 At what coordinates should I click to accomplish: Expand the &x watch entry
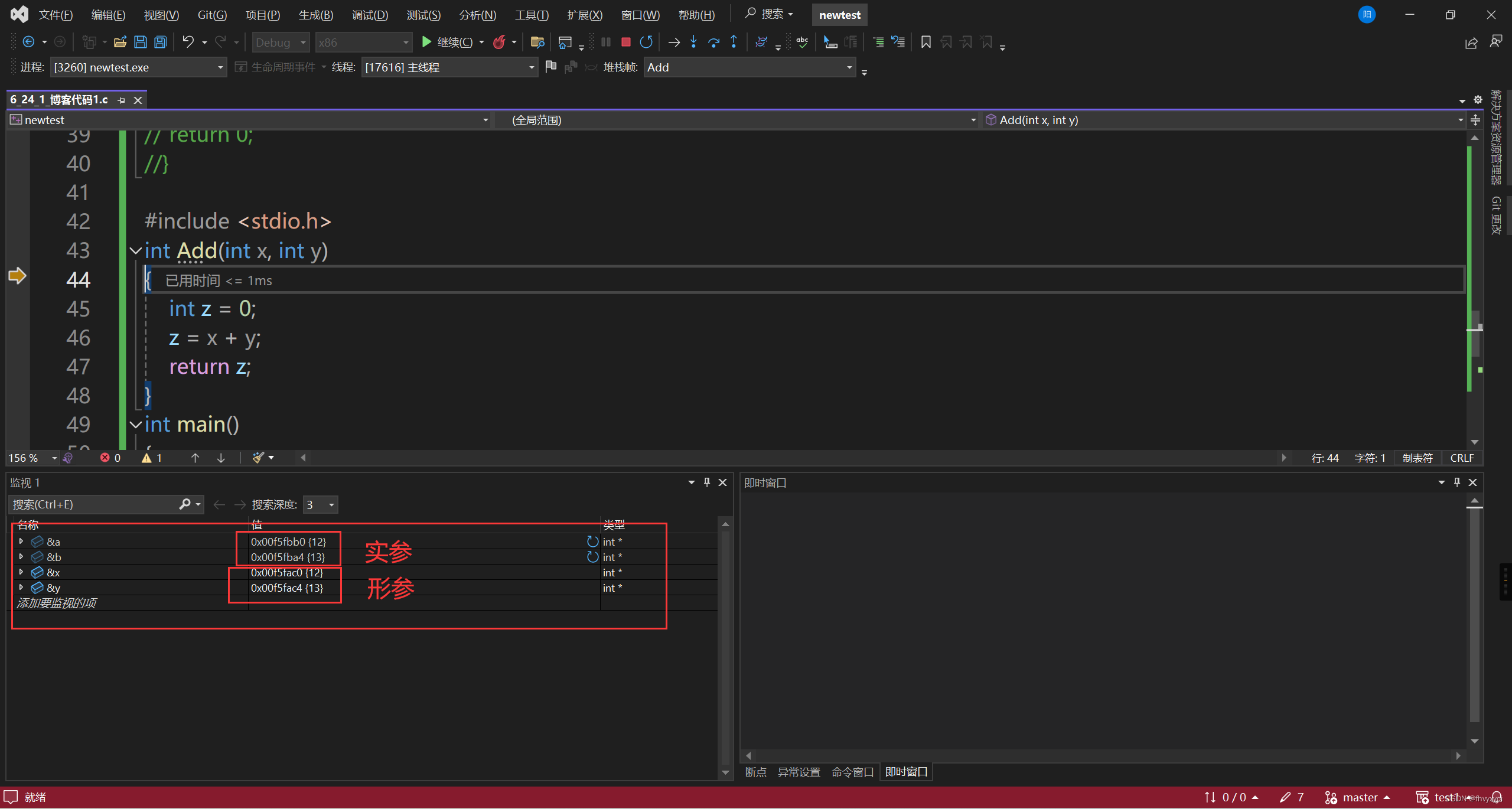(x=21, y=572)
